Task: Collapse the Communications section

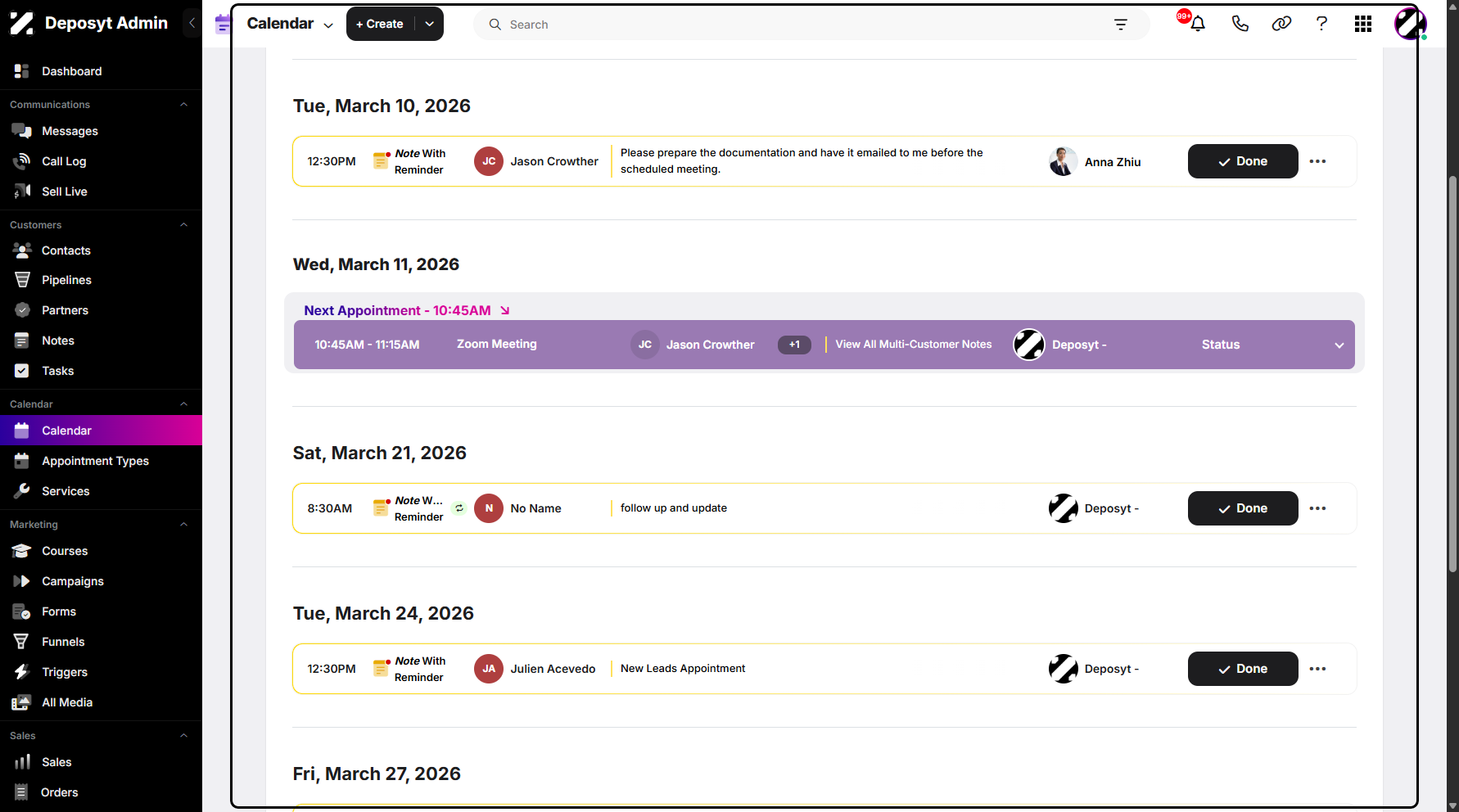Action: pos(183,105)
